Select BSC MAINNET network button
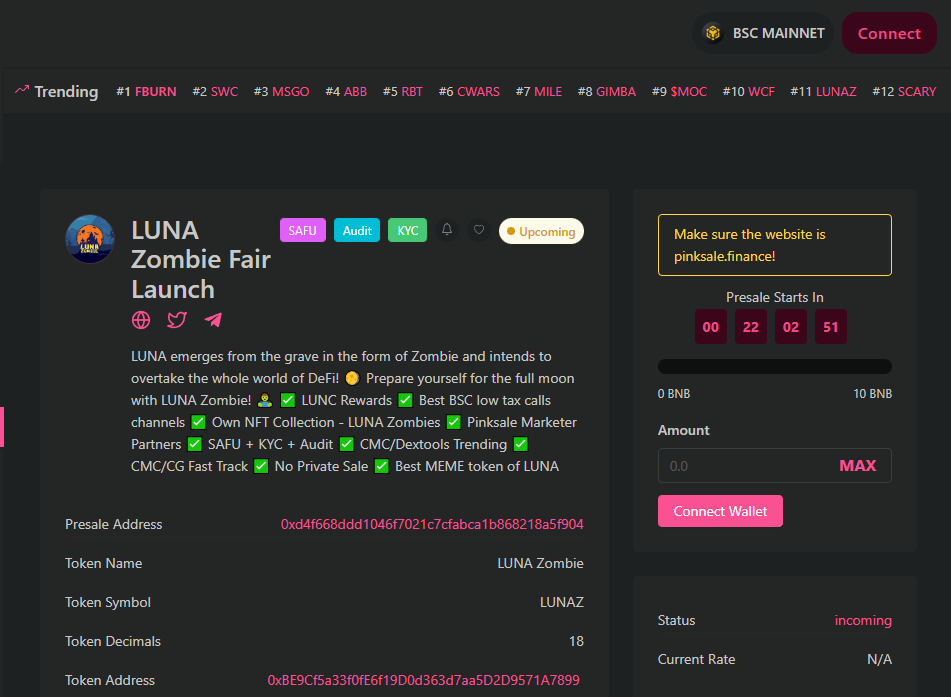Image resolution: width=951 pixels, height=697 pixels. click(x=763, y=33)
